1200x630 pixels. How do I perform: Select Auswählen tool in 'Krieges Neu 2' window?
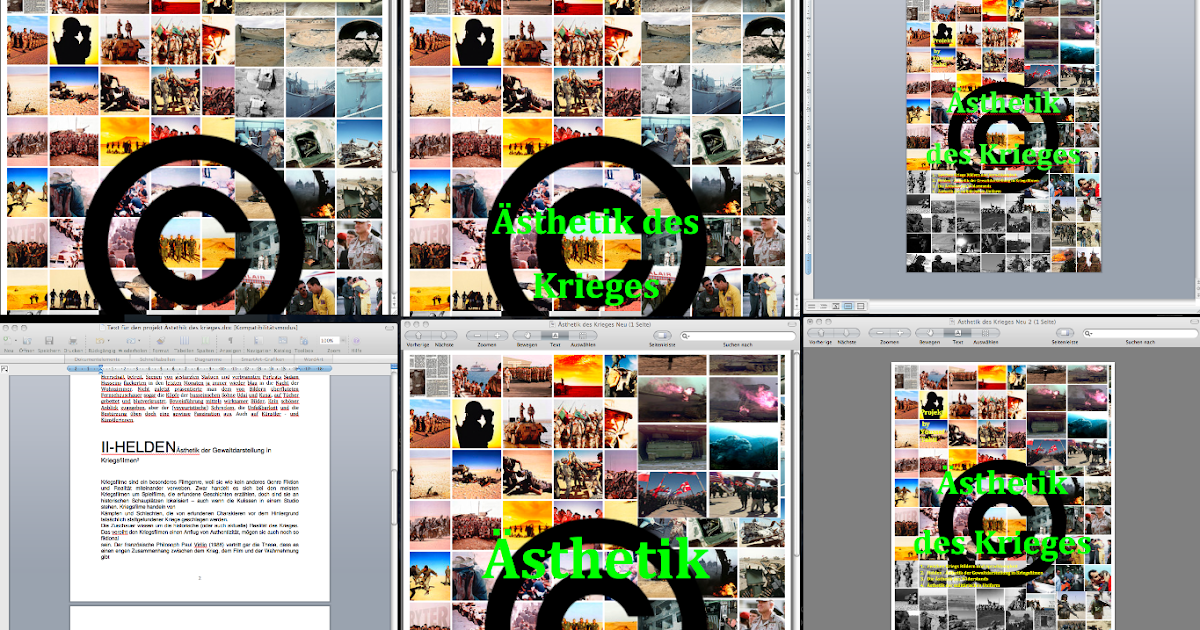(986, 332)
